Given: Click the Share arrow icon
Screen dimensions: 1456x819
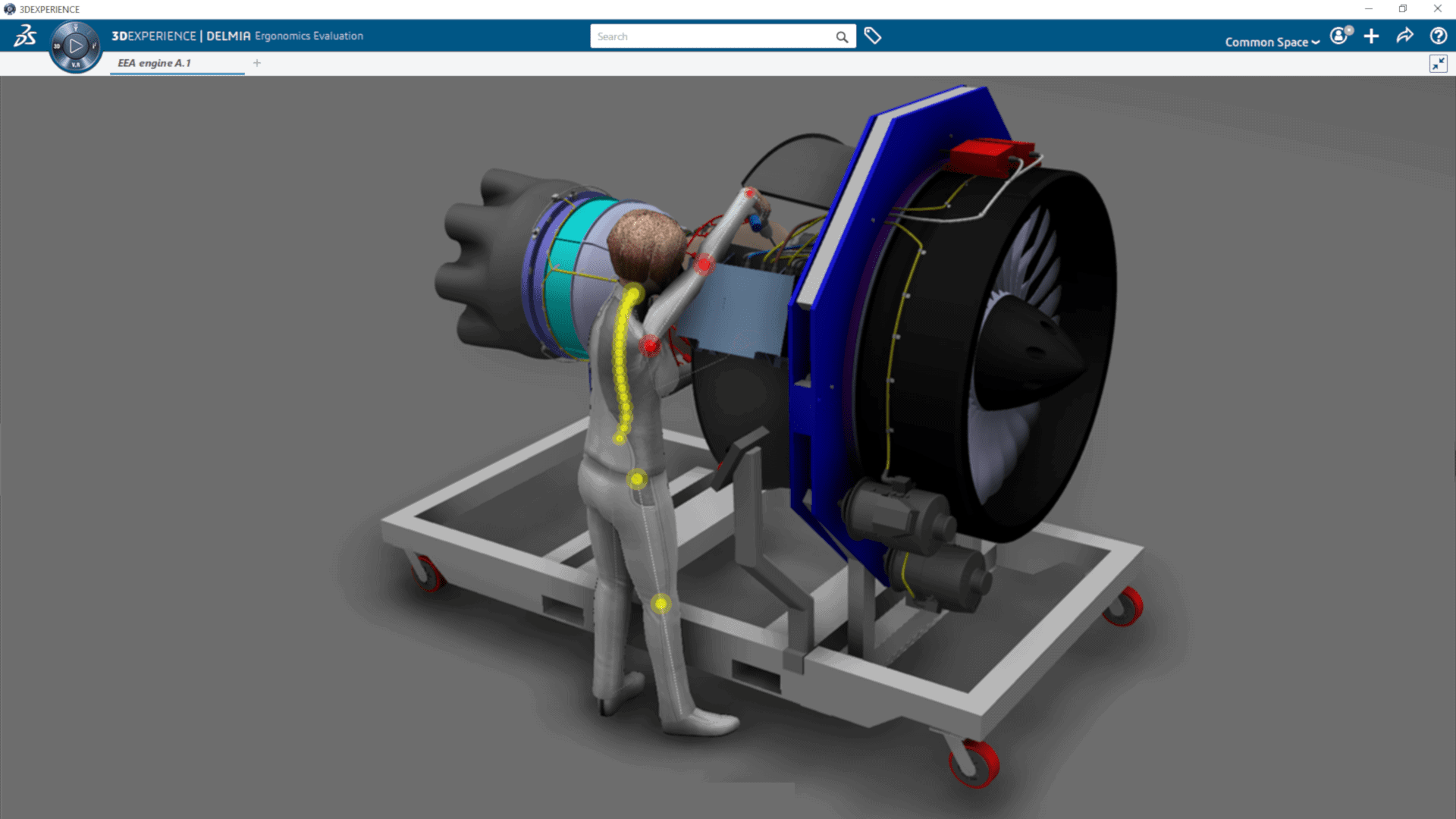Looking at the screenshot, I should [x=1404, y=36].
